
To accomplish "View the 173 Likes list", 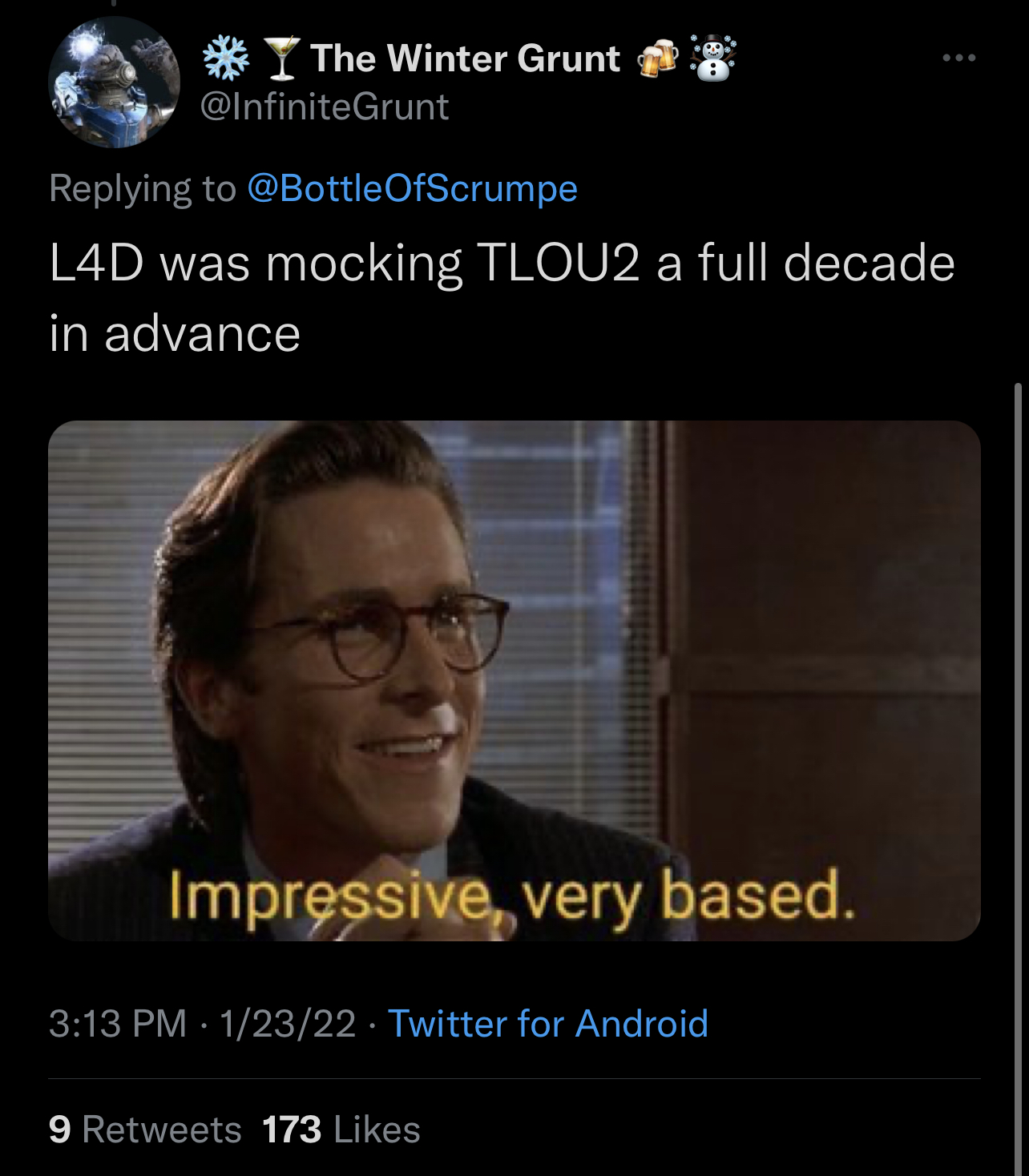I will [x=341, y=1130].
